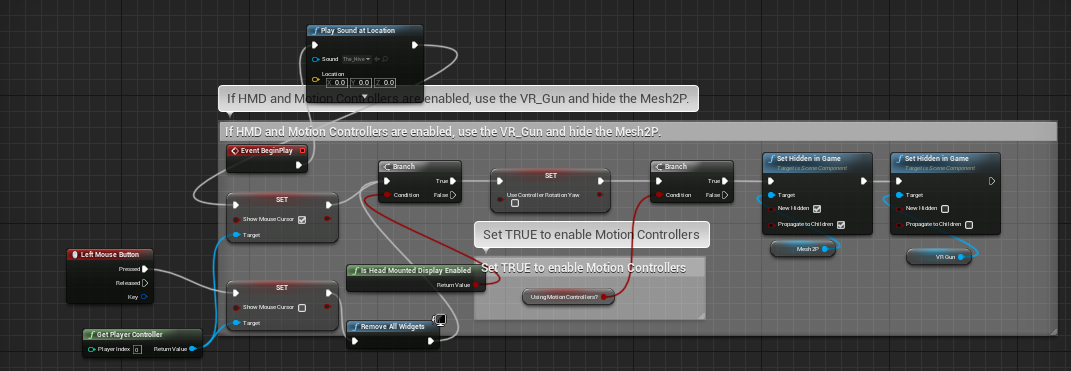Click the Pressed execution pin on Left Mouse Button
Image resolution: width=1071 pixels, height=371 pixels.
[x=145, y=269]
